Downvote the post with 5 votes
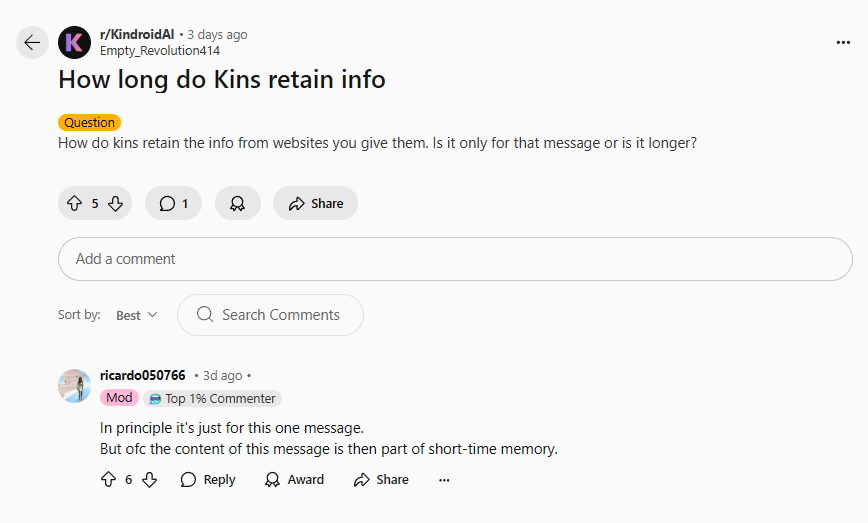Image resolution: width=868 pixels, height=523 pixels. coord(115,204)
